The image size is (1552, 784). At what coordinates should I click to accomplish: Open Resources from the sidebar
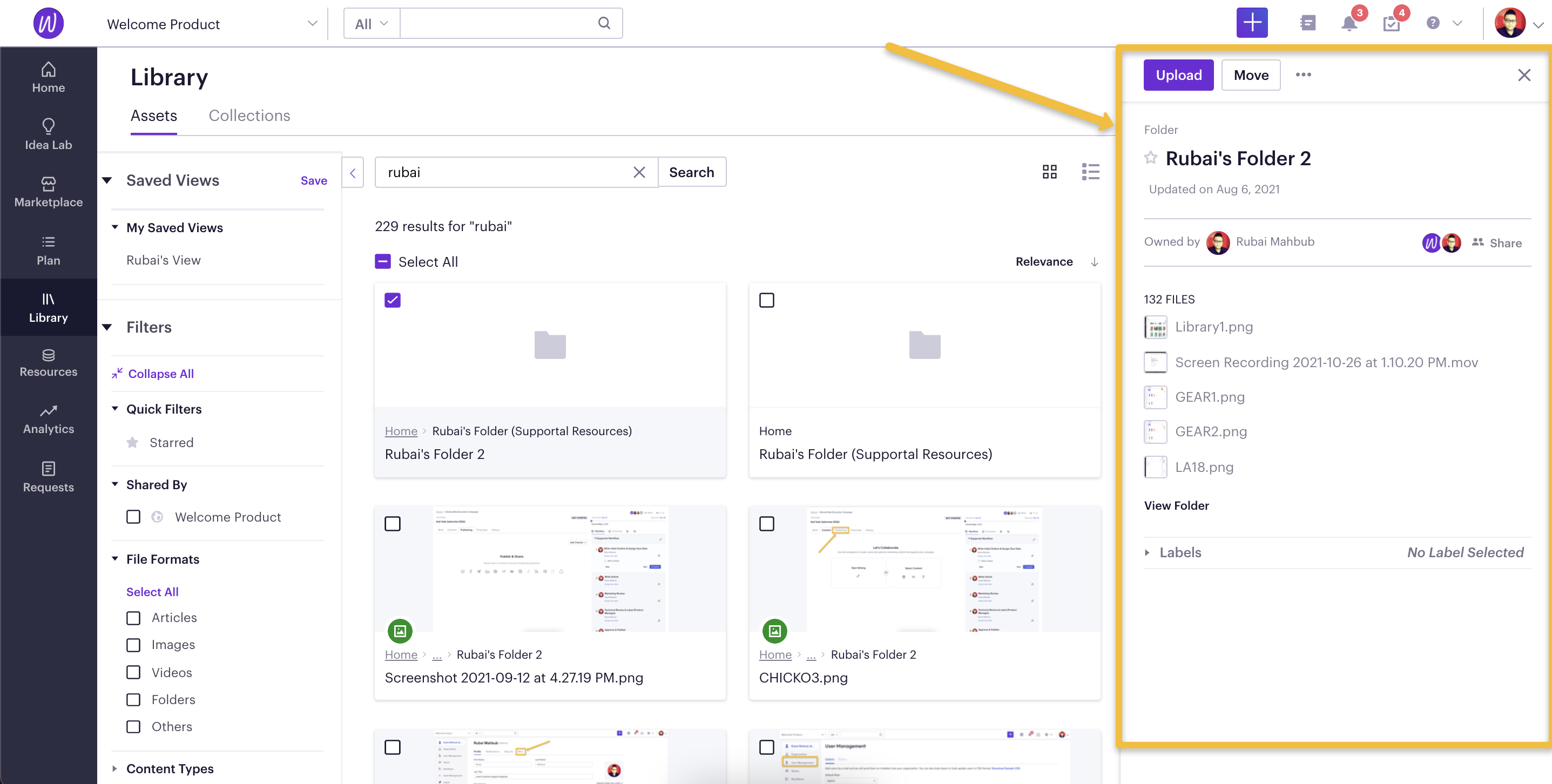pyautogui.click(x=48, y=362)
